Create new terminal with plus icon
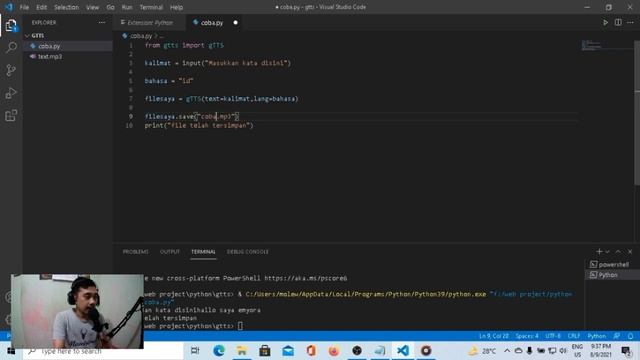Screen dimensions: 640x360 [x=599, y=251]
